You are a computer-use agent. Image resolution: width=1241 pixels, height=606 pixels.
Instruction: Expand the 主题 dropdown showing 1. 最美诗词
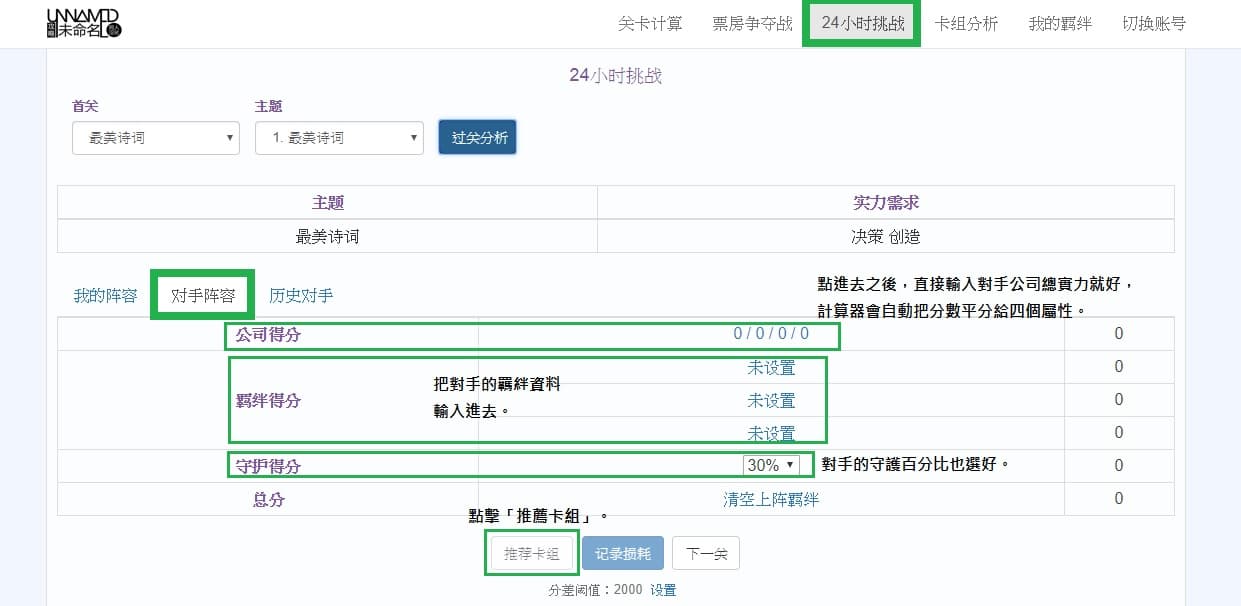[x=339, y=138]
